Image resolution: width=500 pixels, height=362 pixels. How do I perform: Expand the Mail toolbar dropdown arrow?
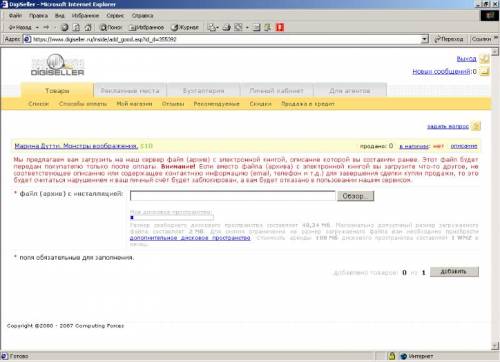217,27
